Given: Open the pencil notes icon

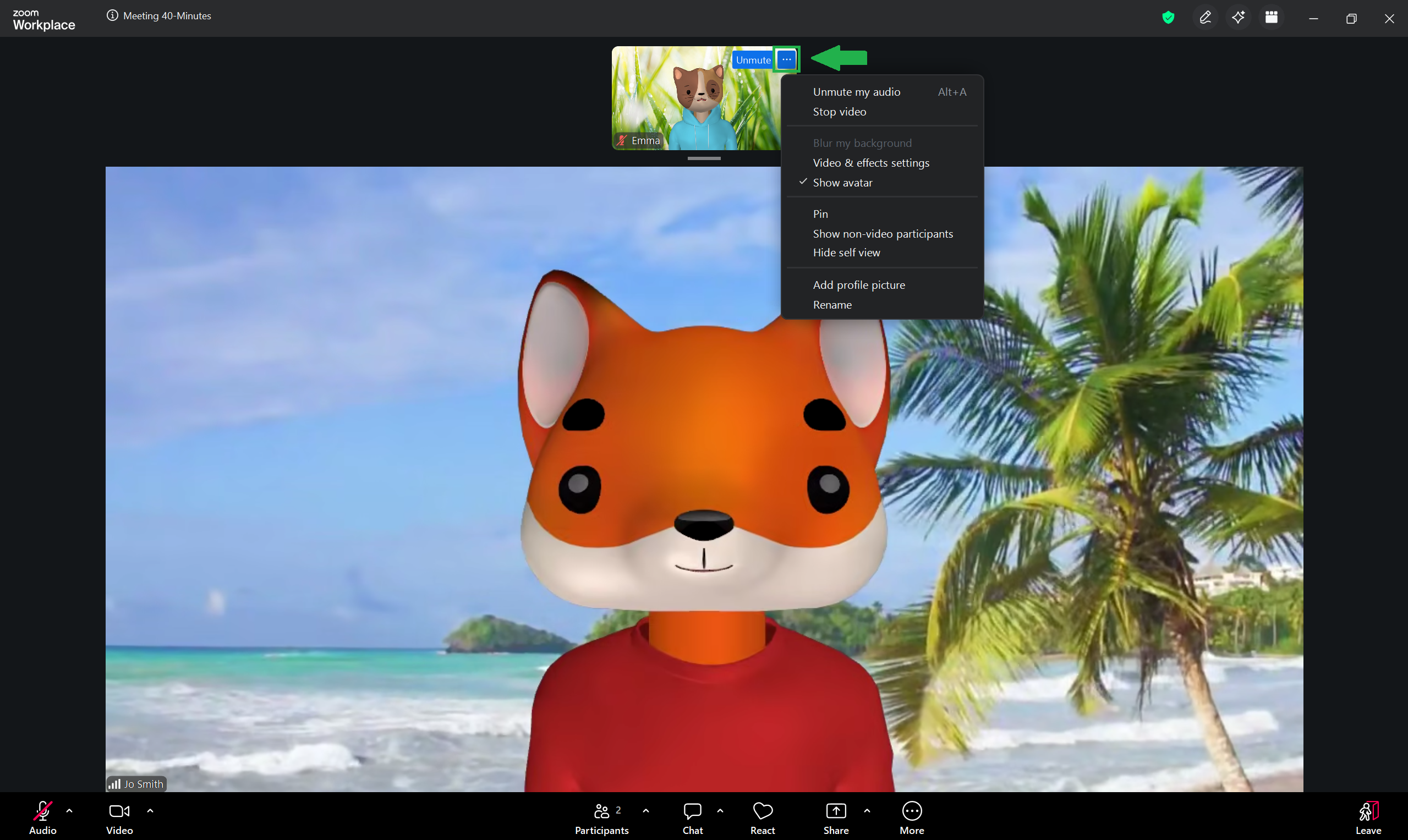Looking at the screenshot, I should (1205, 18).
